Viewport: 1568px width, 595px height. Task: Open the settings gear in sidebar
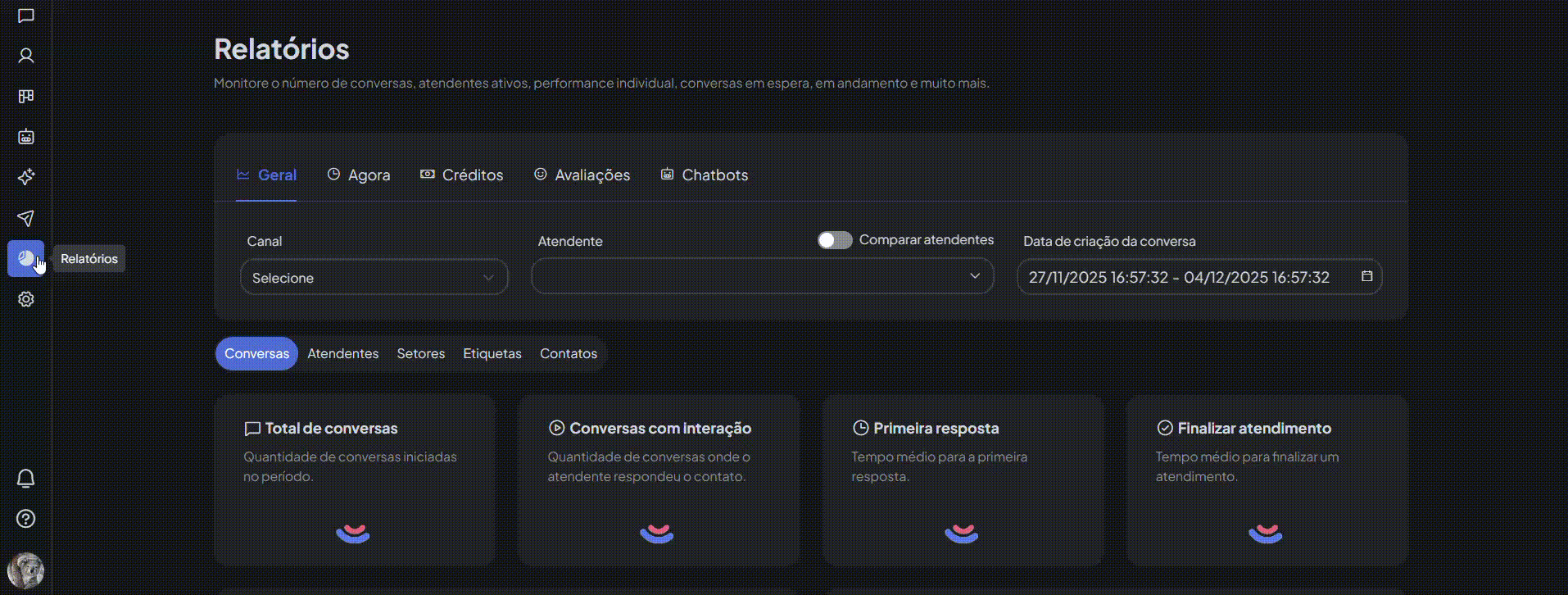tap(26, 300)
